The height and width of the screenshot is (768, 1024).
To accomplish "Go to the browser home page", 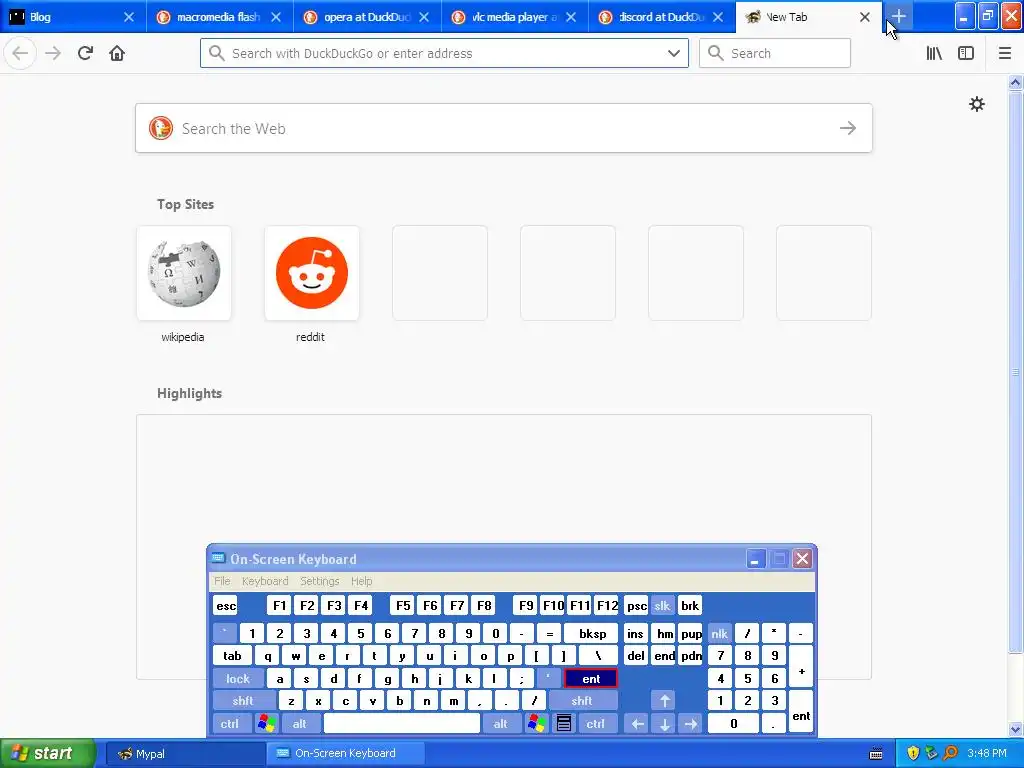I will tap(117, 53).
